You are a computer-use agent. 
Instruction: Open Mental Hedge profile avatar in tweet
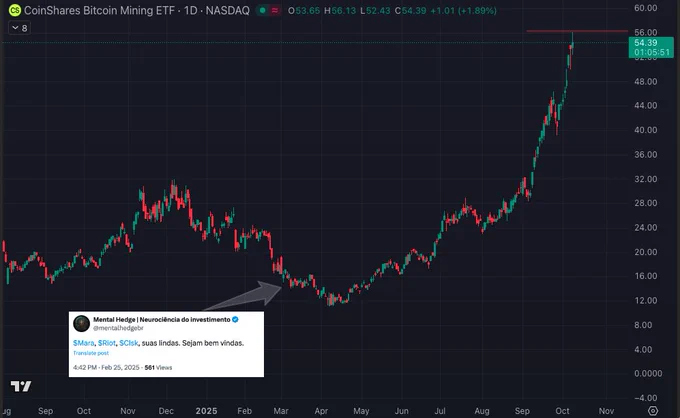[81, 323]
